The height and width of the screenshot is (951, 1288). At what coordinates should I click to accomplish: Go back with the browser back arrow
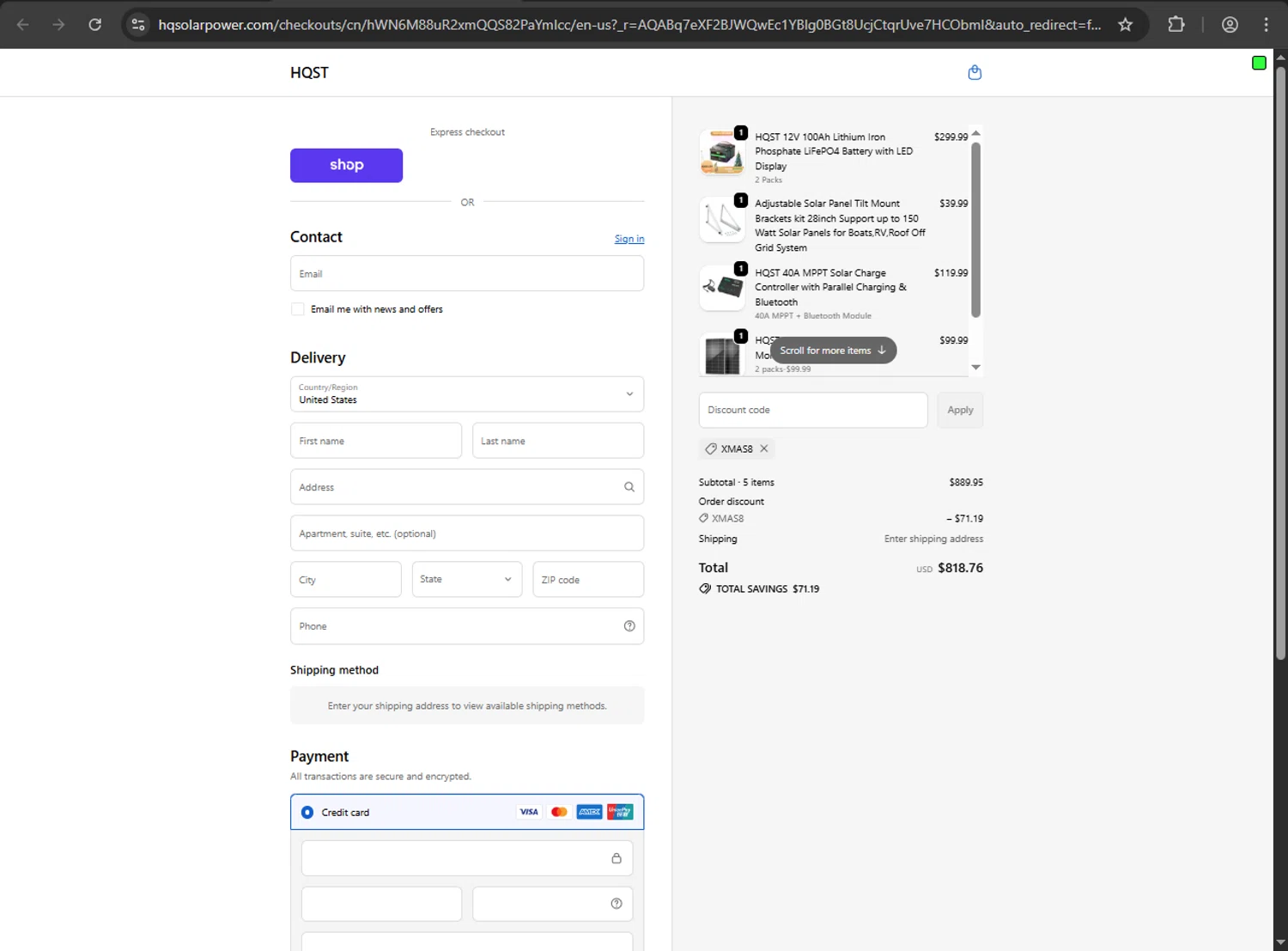point(23,24)
